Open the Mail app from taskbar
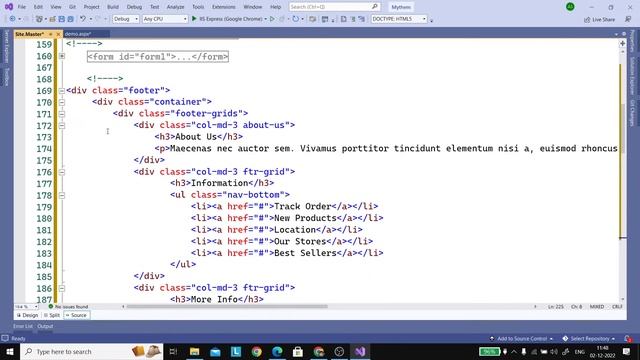Image resolution: width=640 pixels, height=360 pixels. [x=215, y=351]
